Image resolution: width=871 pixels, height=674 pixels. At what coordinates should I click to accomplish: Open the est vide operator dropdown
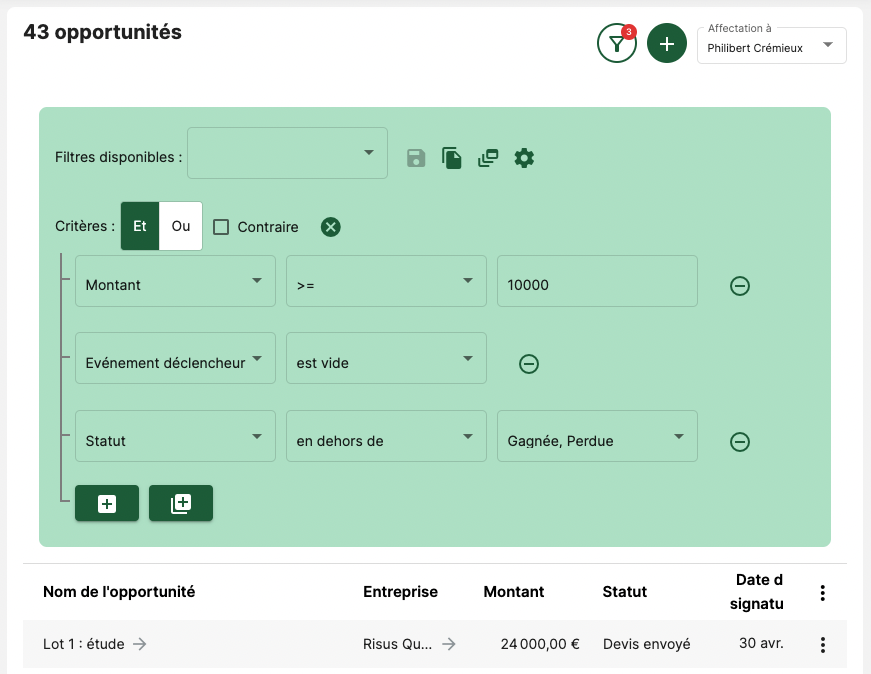[387, 358]
